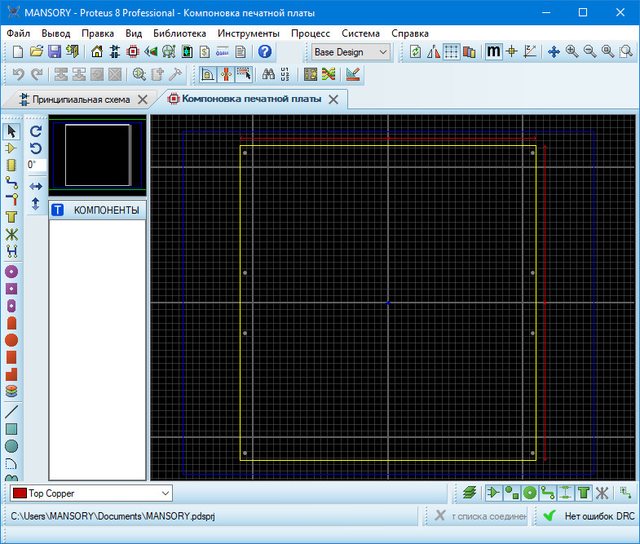Choose the Track Mode tool
Screen dimensions: 640x544
(12, 182)
